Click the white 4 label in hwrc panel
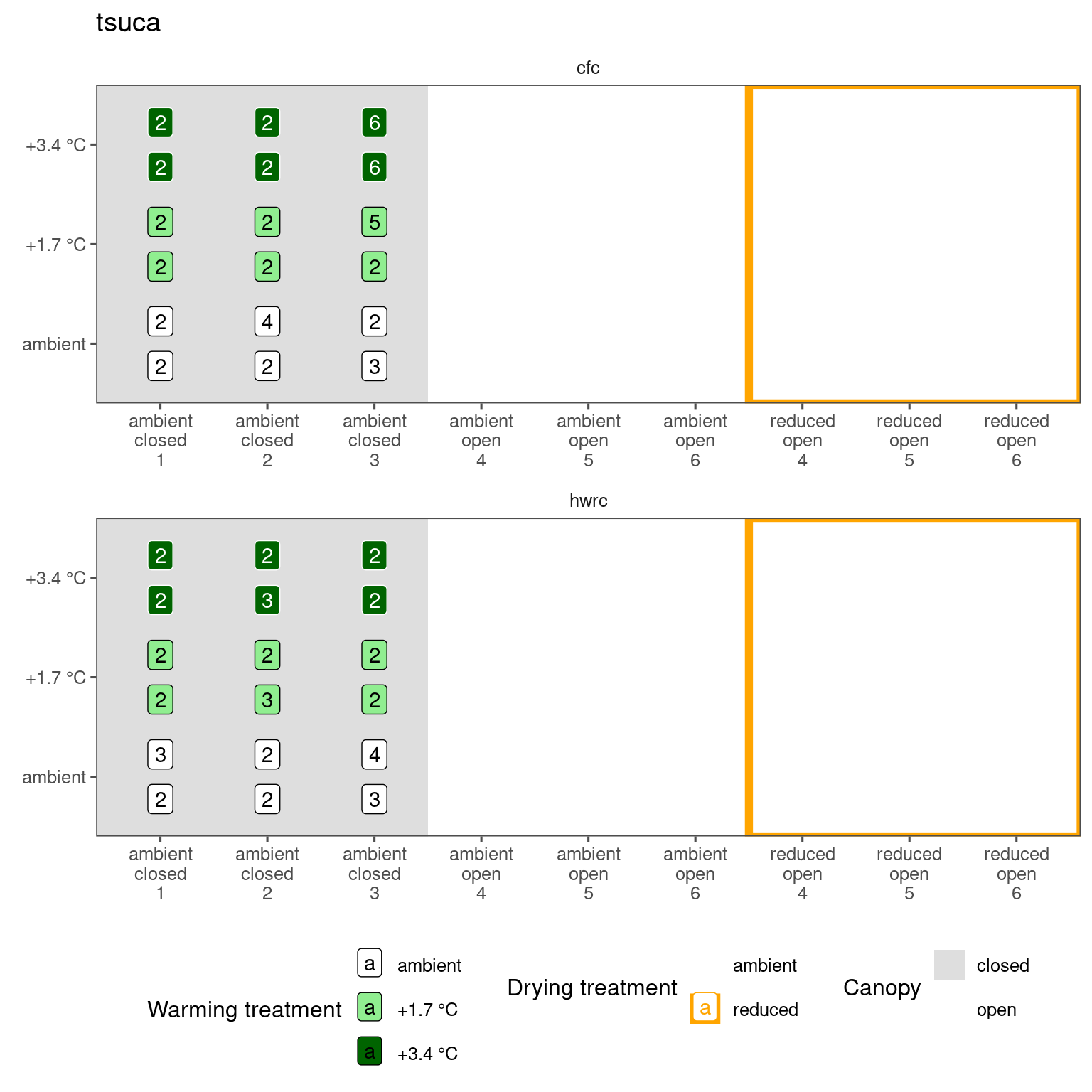Image resolution: width=1092 pixels, height=1092 pixels. 375,755
